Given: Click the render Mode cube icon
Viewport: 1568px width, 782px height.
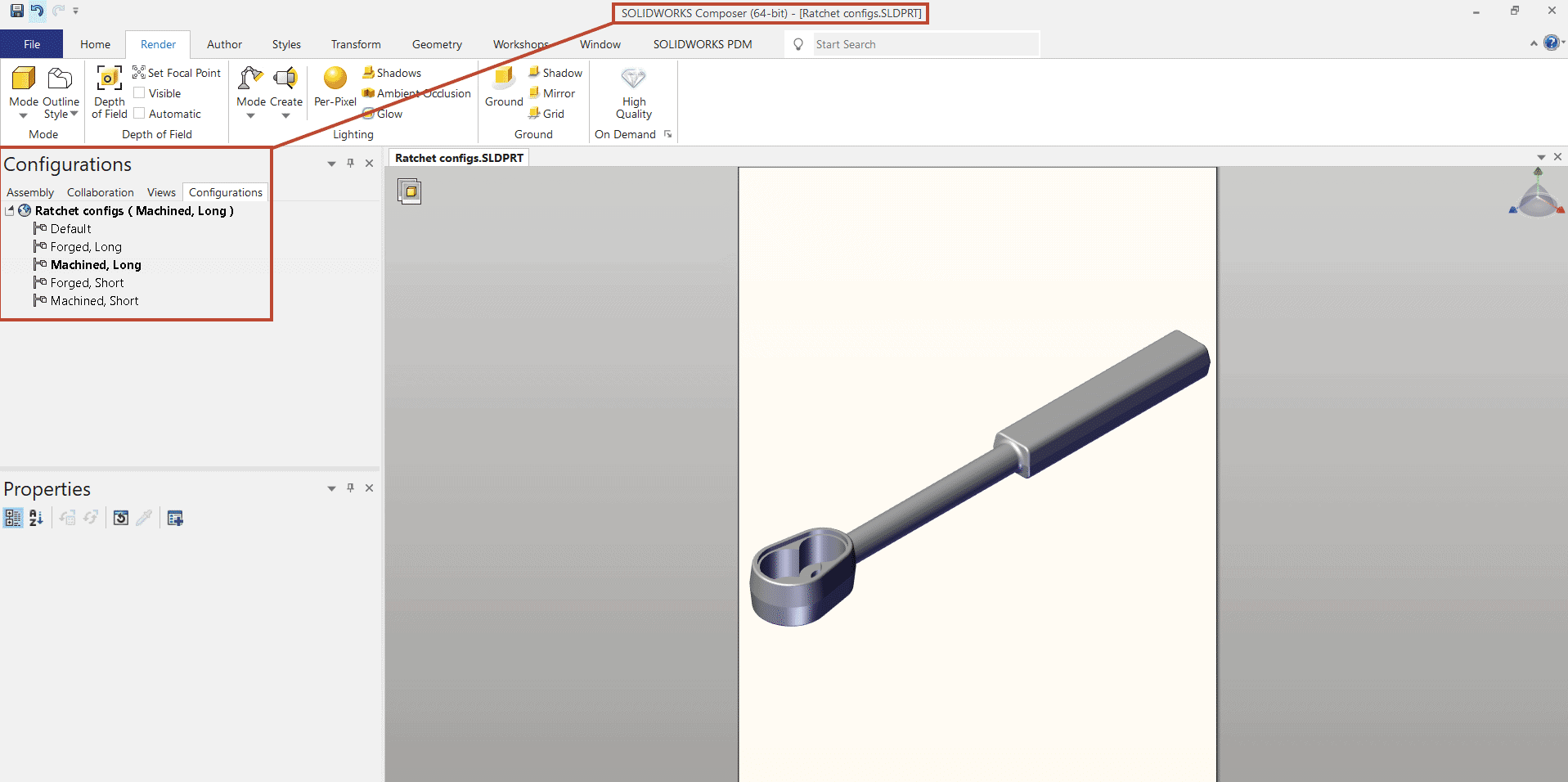Looking at the screenshot, I should [24, 79].
